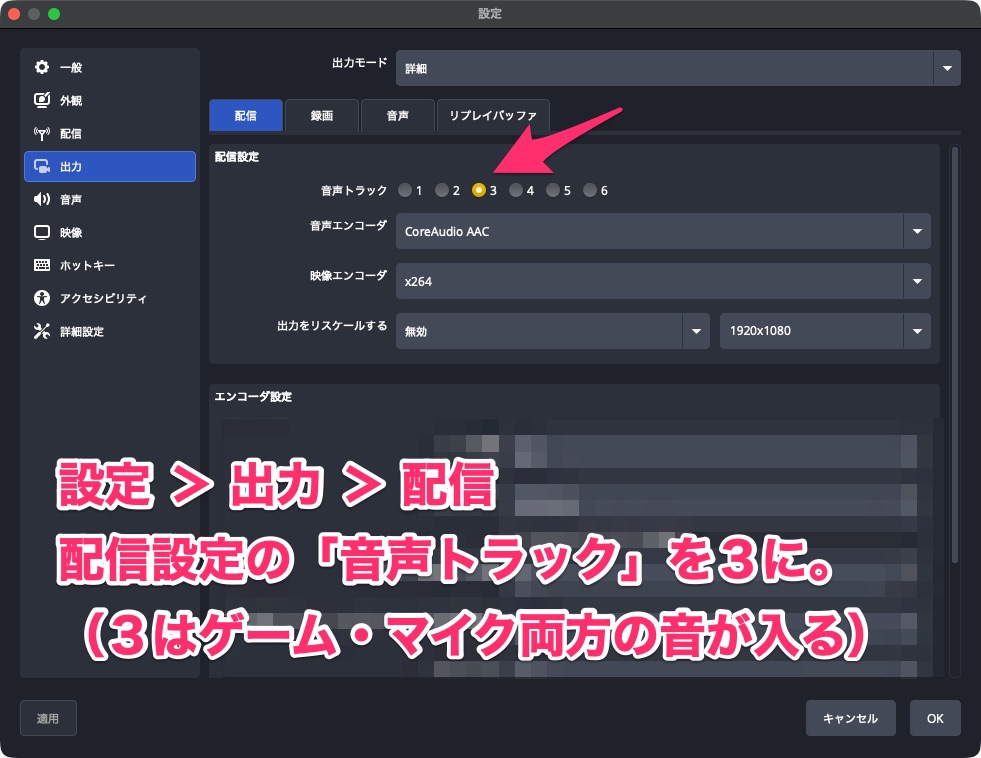Click the vertical scrollbar in output settings
This screenshot has height=758, width=981.
(x=954, y=350)
